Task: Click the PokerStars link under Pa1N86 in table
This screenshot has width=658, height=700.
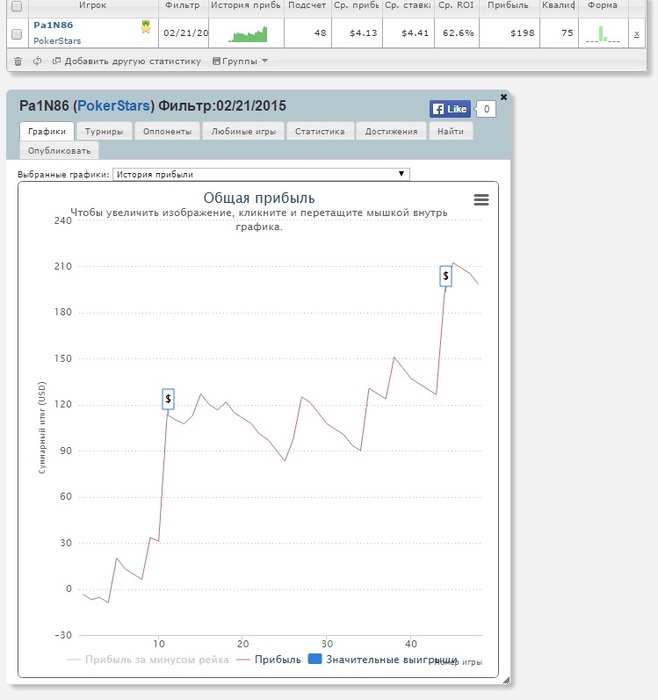Action: pyautogui.click(x=57, y=41)
